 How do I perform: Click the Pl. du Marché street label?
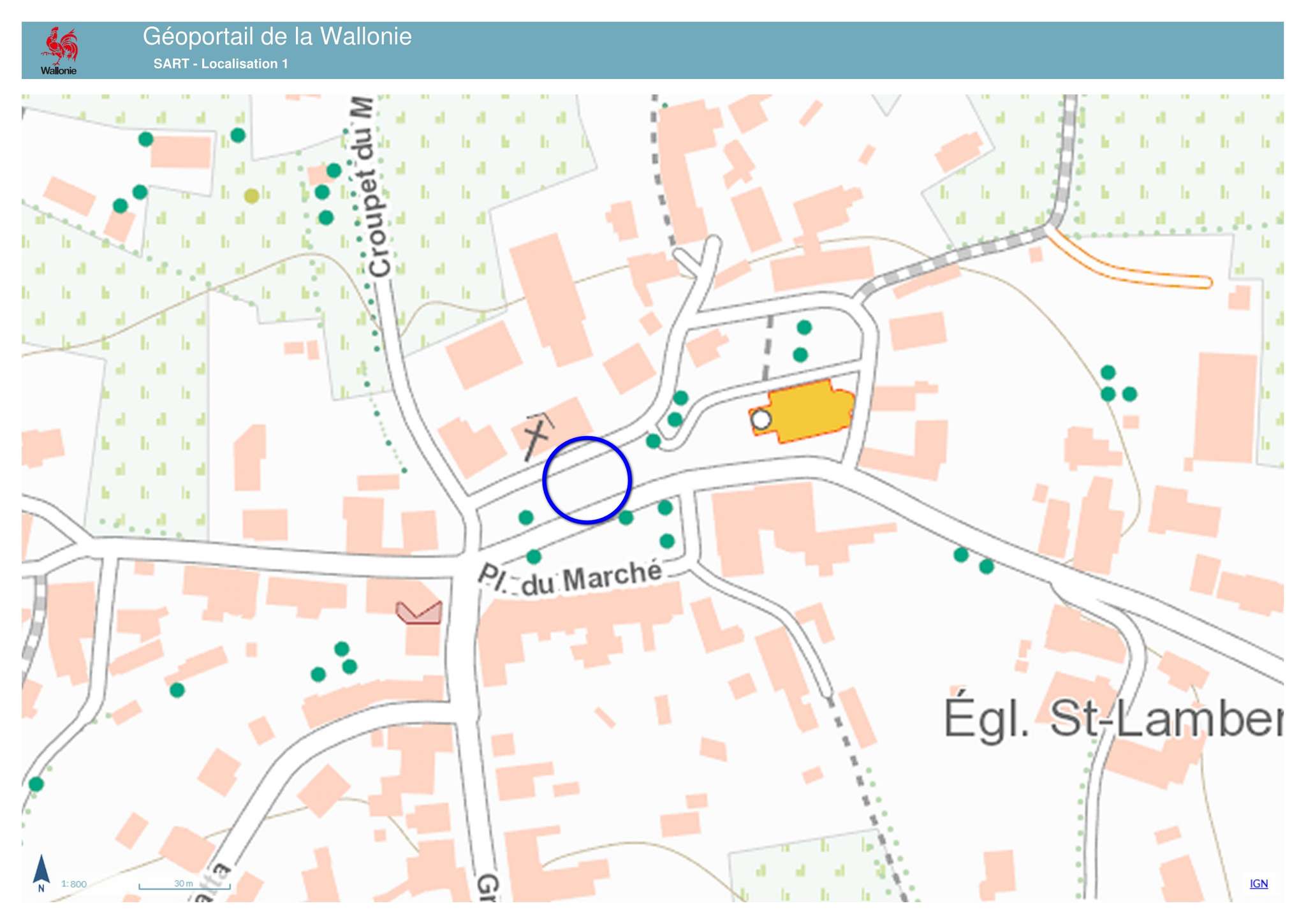pyautogui.click(x=569, y=578)
